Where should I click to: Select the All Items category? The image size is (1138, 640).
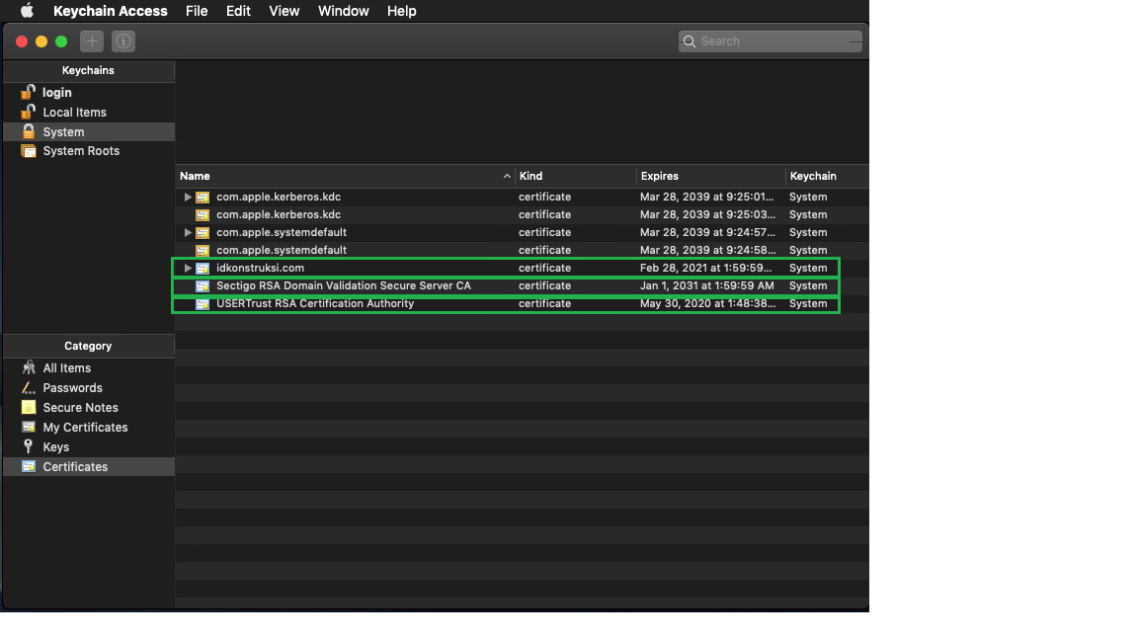(x=66, y=368)
